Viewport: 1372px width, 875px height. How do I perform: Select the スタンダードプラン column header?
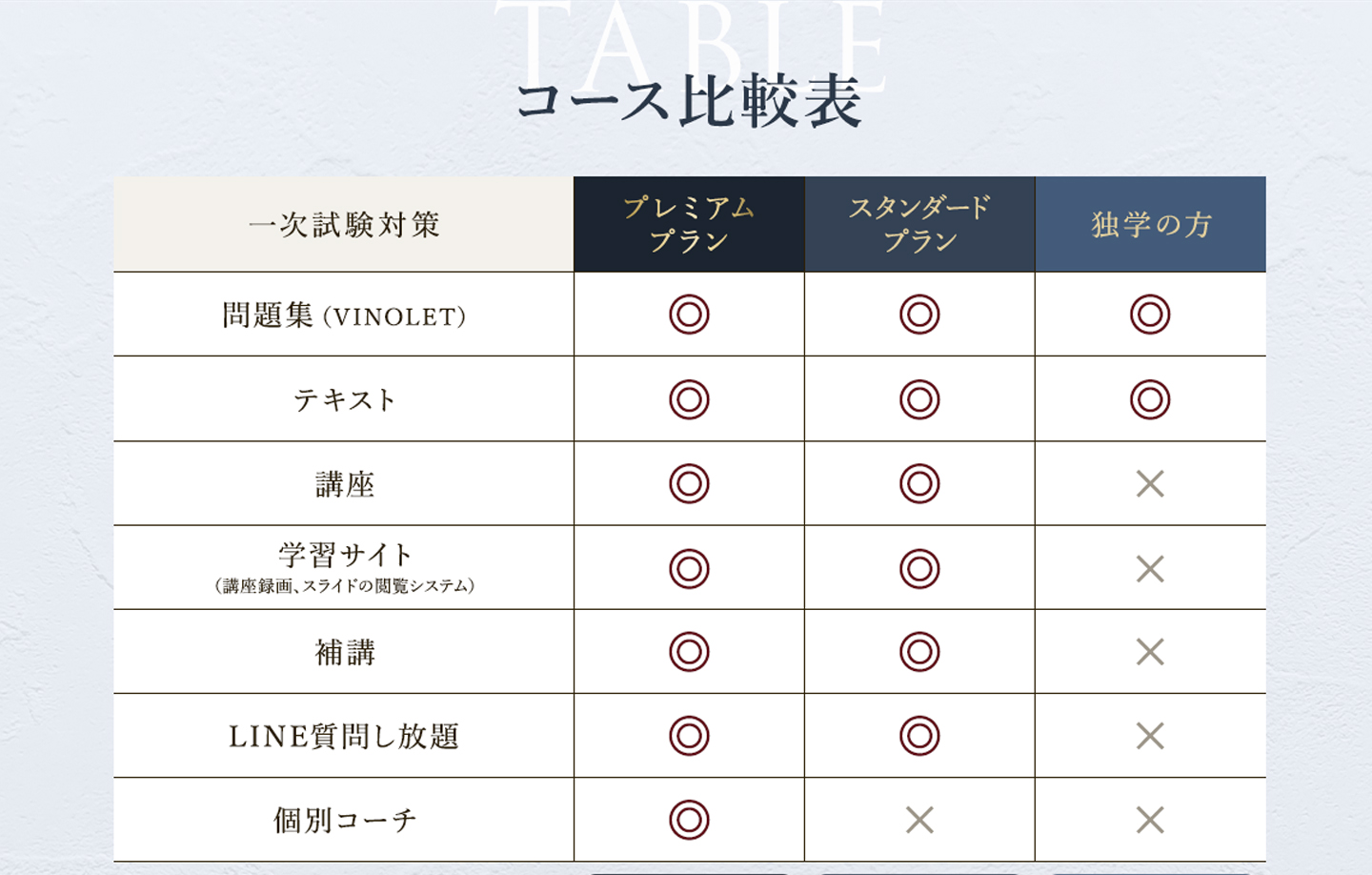pyautogui.click(x=919, y=224)
